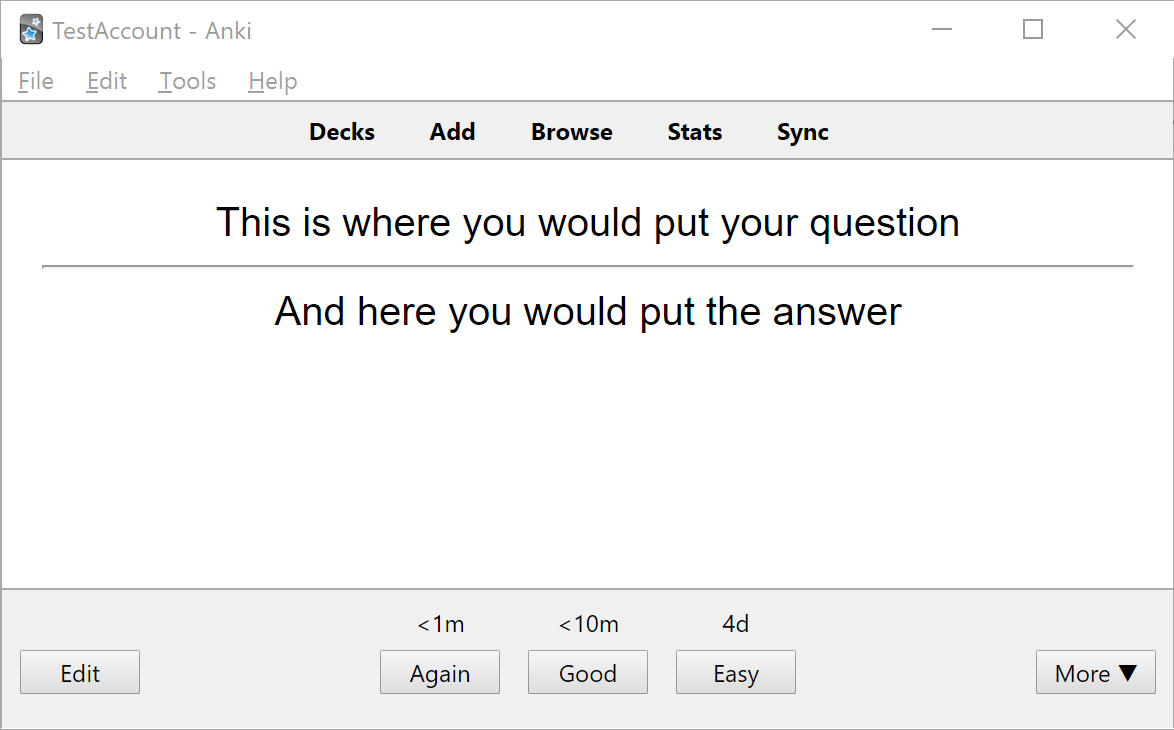Image resolution: width=1174 pixels, height=730 pixels.
Task: Click the answer text on the card
Action: coord(587,311)
